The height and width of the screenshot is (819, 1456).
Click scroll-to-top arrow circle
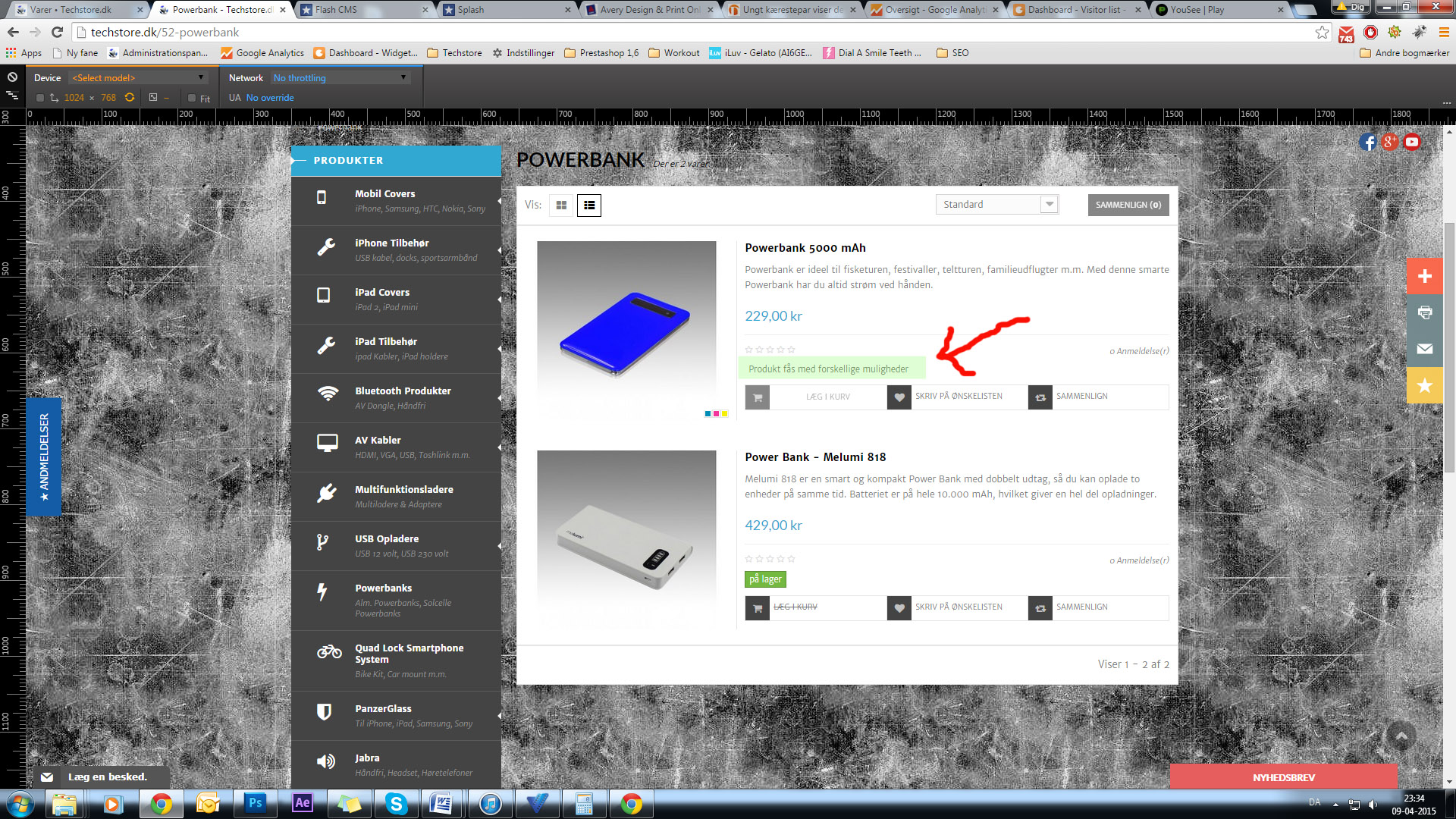click(x=1401, y=736)
